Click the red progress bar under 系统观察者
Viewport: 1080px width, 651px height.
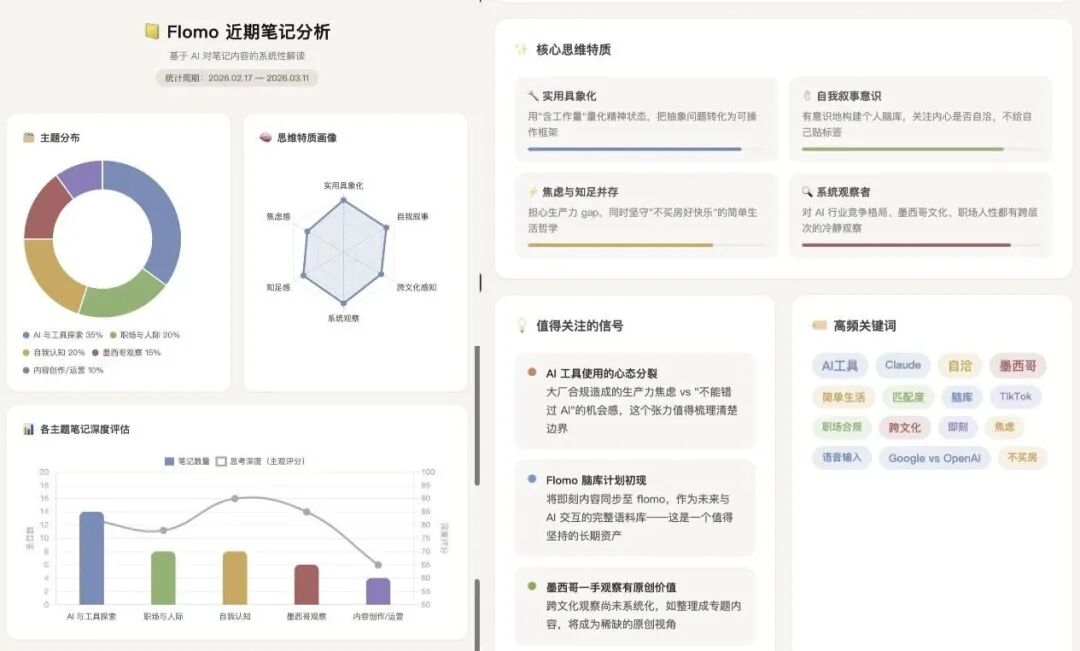coord(906,245)
